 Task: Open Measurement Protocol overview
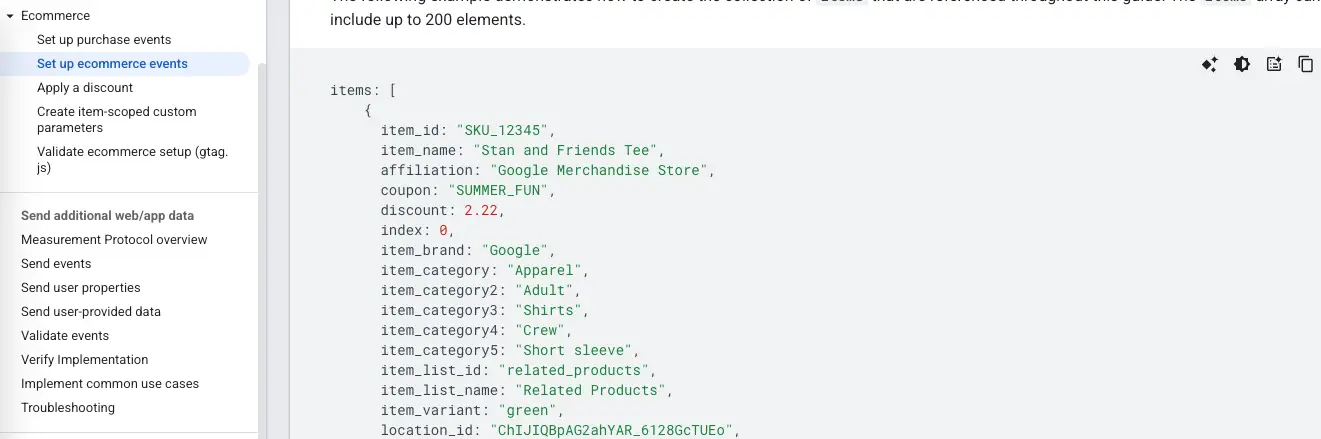(114, 240)
